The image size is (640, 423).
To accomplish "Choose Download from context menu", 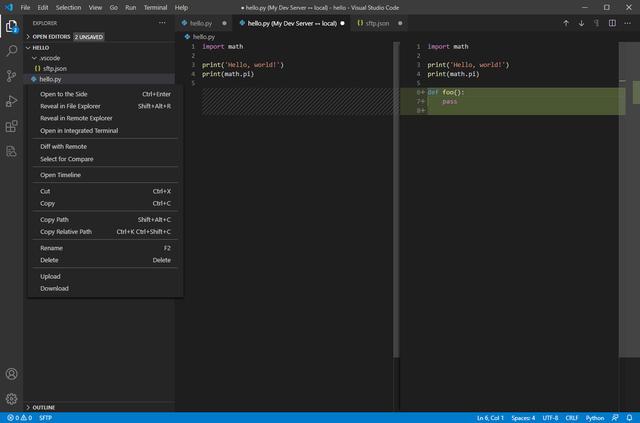I will (105, 289).
